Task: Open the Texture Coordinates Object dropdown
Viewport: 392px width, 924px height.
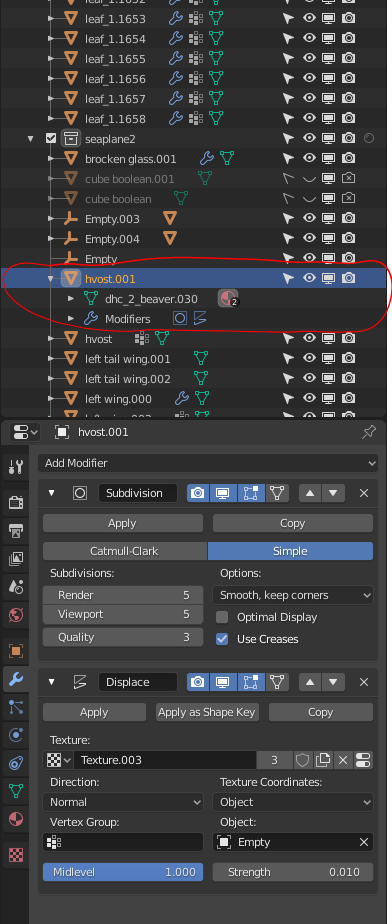Action: tap(292, 802)
